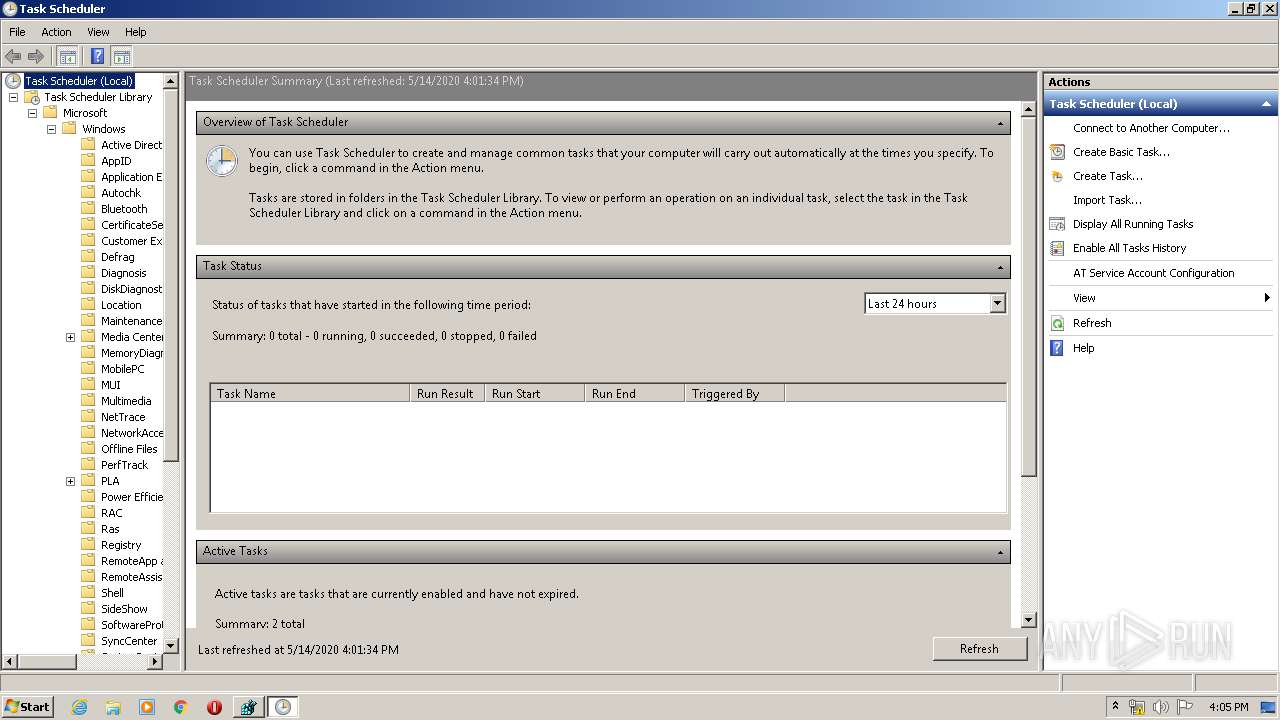The image size is (1280, 720).
Task: Click the Display All Running Tasks icon
Action: click(1057, 224)
